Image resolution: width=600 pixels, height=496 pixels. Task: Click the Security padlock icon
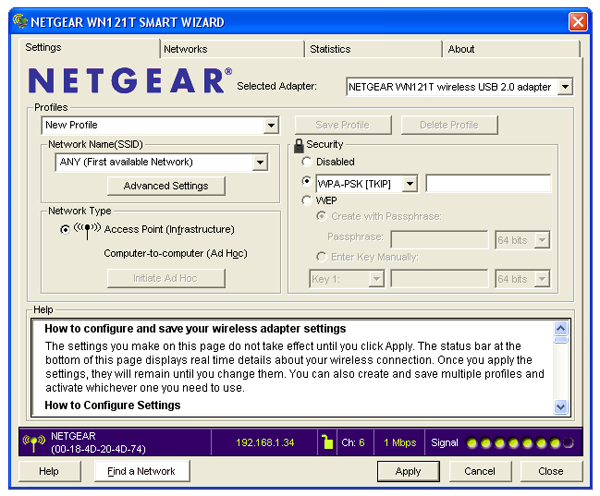point(298,145)
